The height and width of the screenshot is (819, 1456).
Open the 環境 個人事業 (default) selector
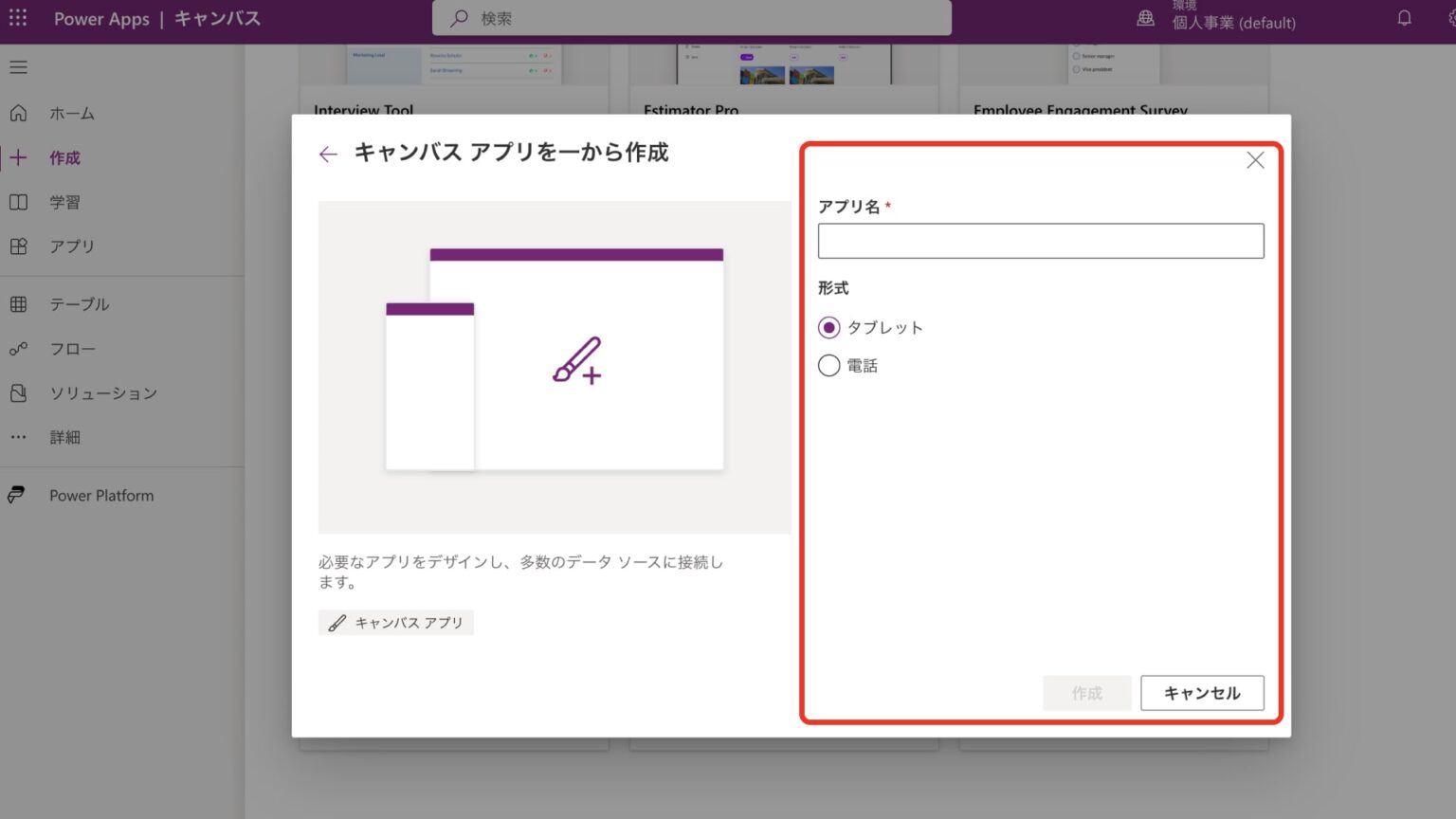1232,18
